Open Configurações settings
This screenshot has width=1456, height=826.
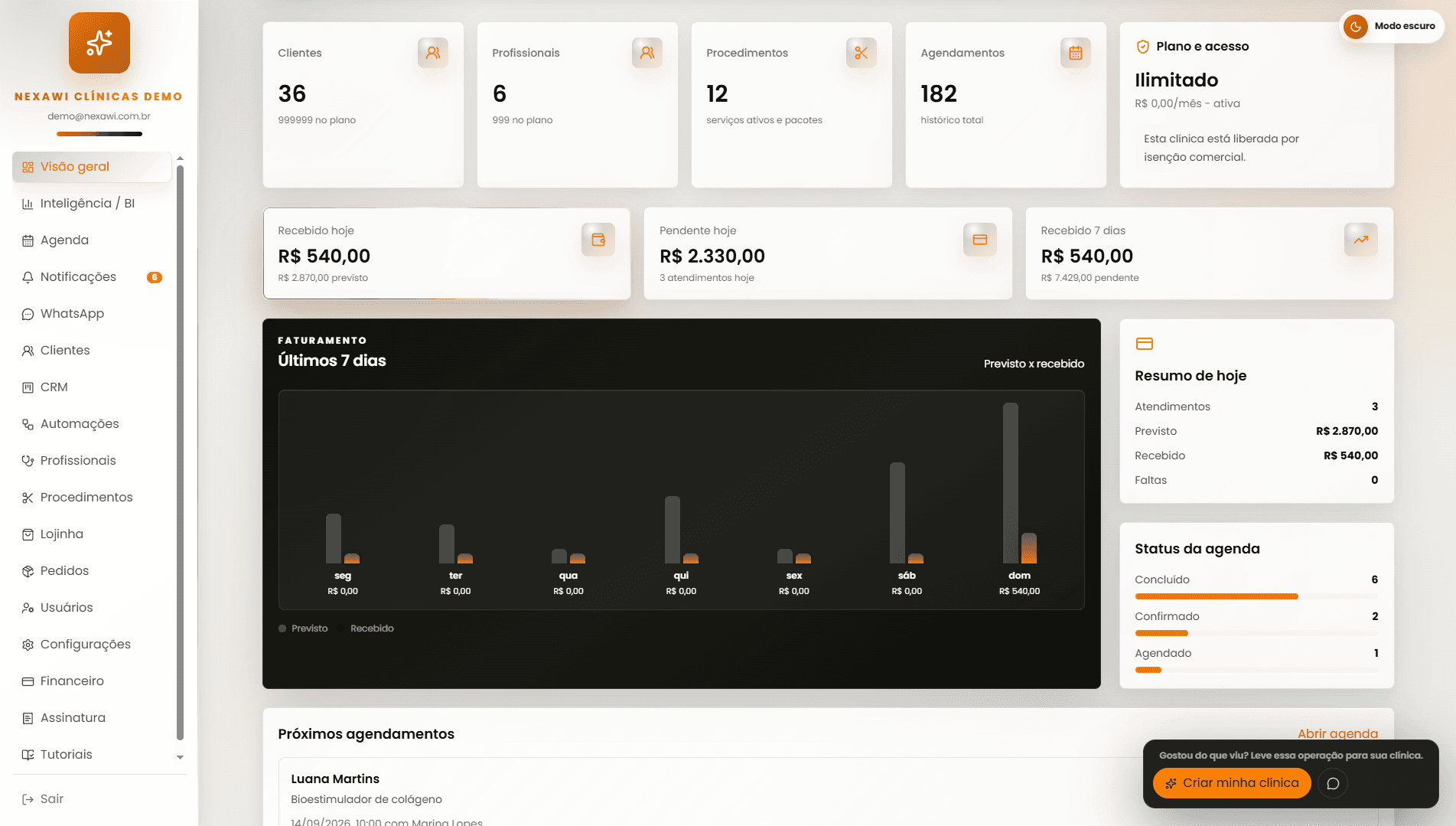(x=92, y=645)
